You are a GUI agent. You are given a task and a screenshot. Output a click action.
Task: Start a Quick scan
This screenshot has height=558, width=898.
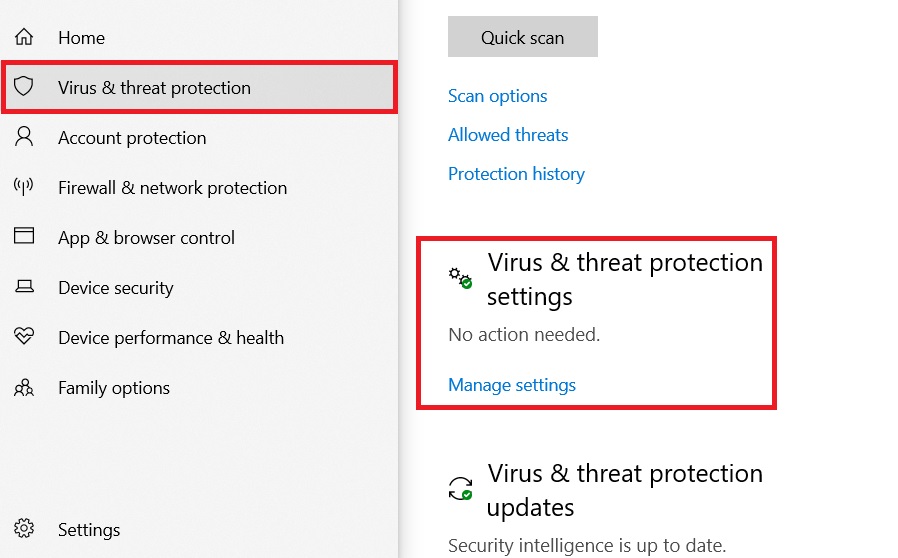click(x=522, y=37)
